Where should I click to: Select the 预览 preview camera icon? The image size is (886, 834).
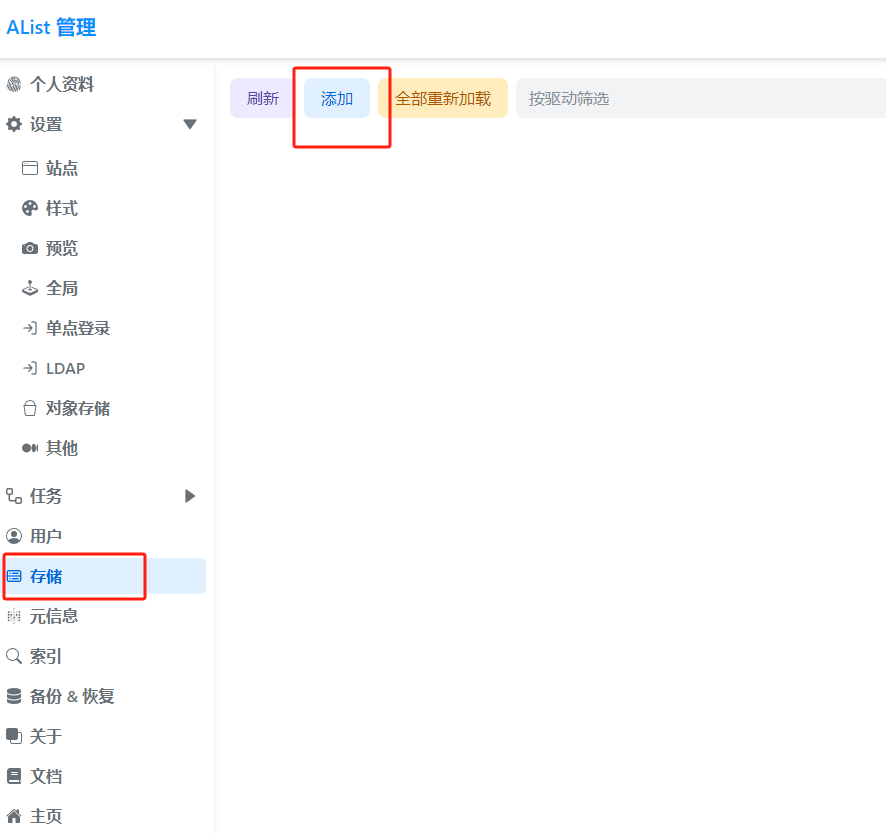pos(30,248)
